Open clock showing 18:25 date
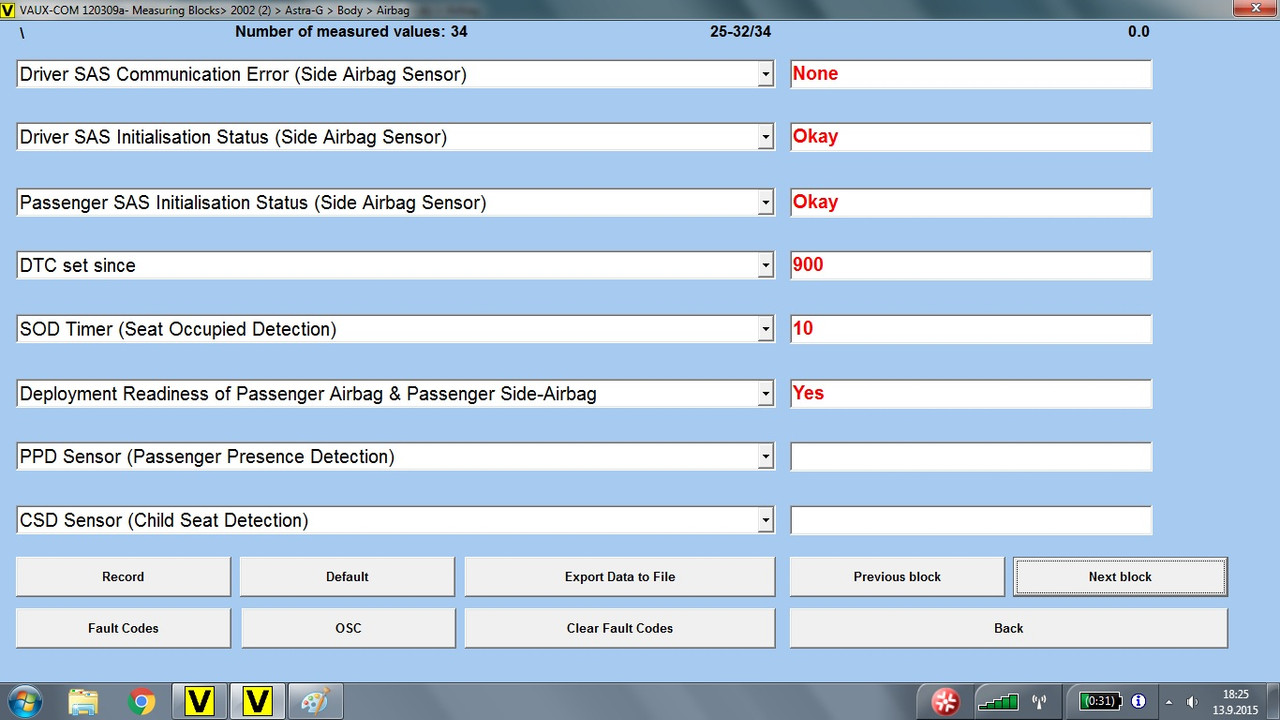The image size is (1280, 720). click(1236, 702)
